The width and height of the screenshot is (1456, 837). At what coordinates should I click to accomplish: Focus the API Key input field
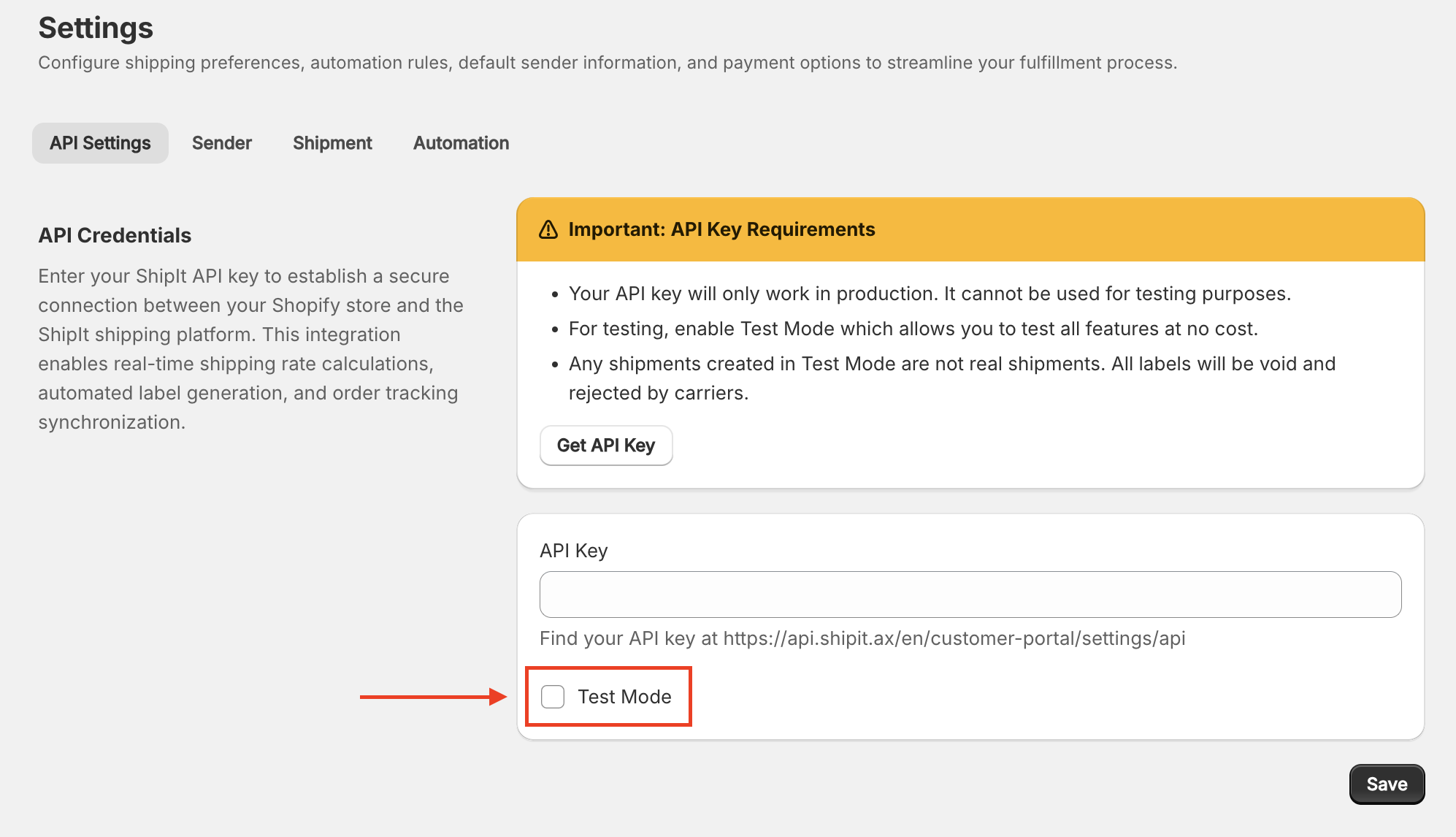pyautogui.click(x=970, y=595)
